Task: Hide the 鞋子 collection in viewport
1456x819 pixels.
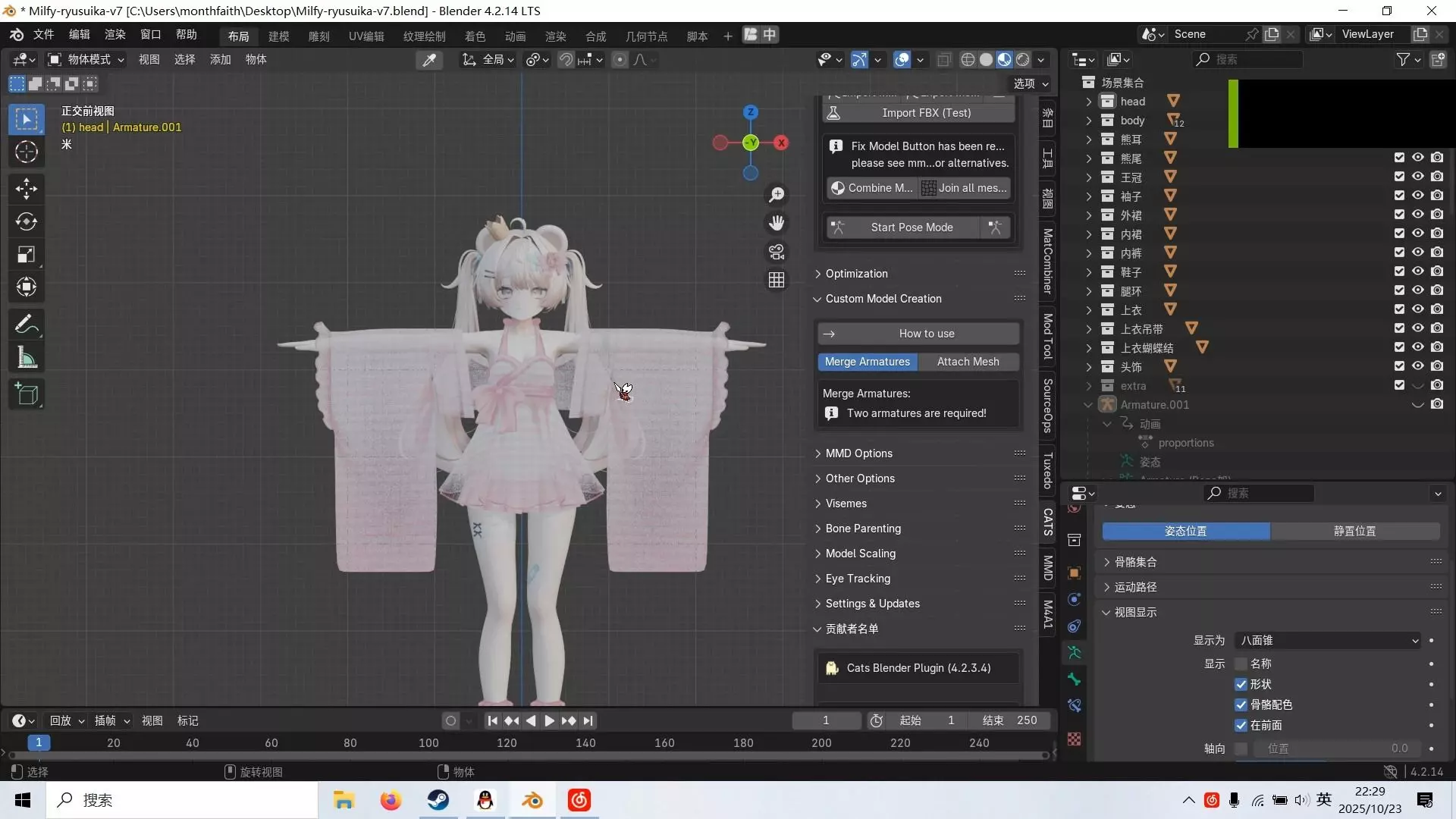Action: pos(1417,271)
